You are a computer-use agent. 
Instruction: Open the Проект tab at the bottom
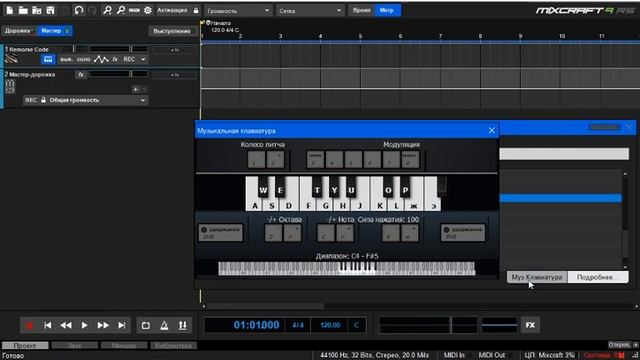25,346
